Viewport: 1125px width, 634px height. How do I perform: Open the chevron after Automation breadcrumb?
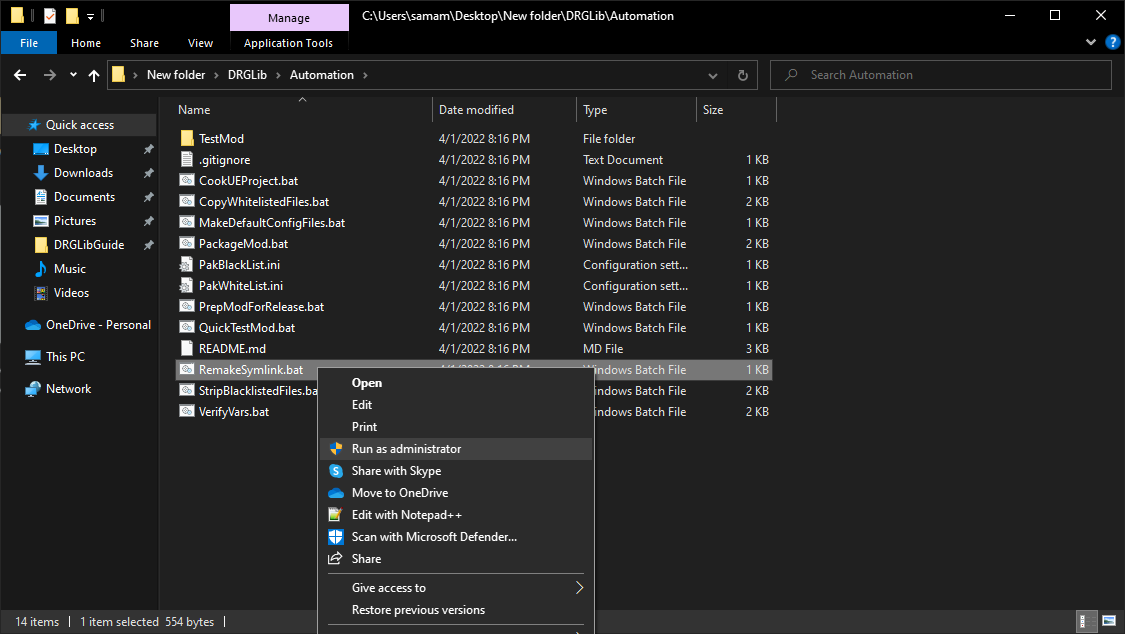tap(365, 75)
